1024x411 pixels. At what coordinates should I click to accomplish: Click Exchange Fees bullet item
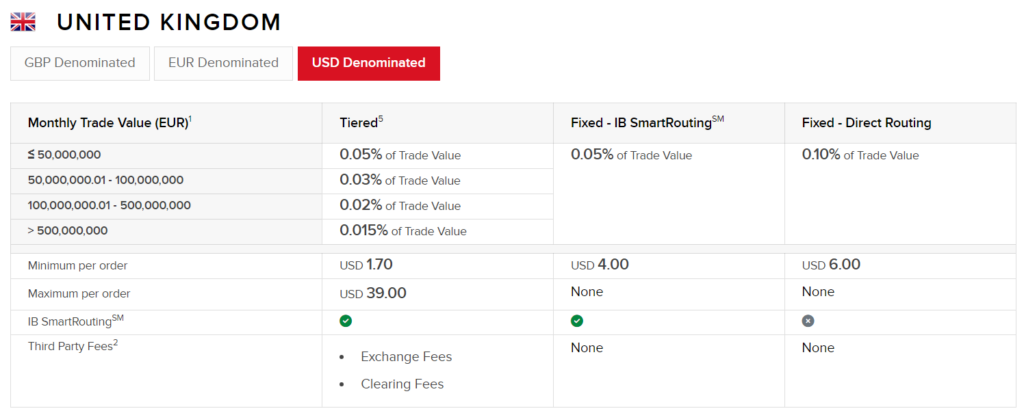[x=406, y=357]
